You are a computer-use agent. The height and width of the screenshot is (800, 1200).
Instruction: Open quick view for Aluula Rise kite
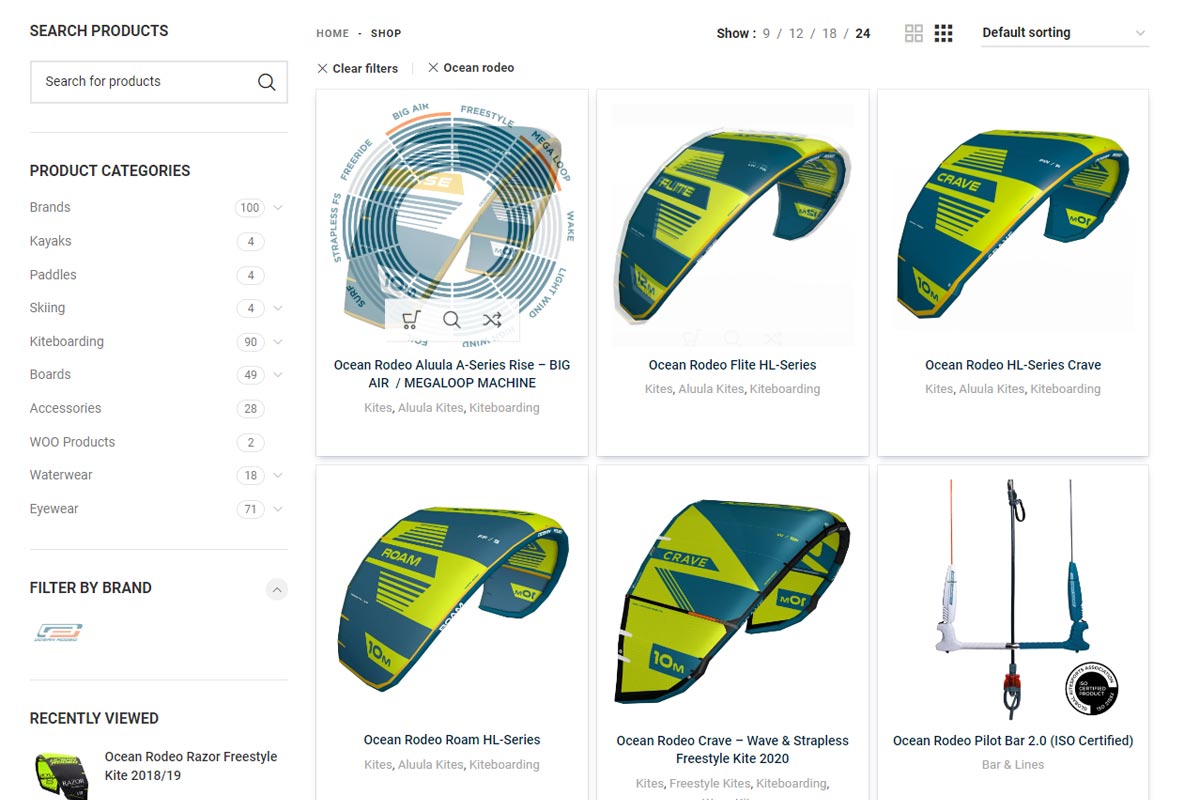(452, 320)
